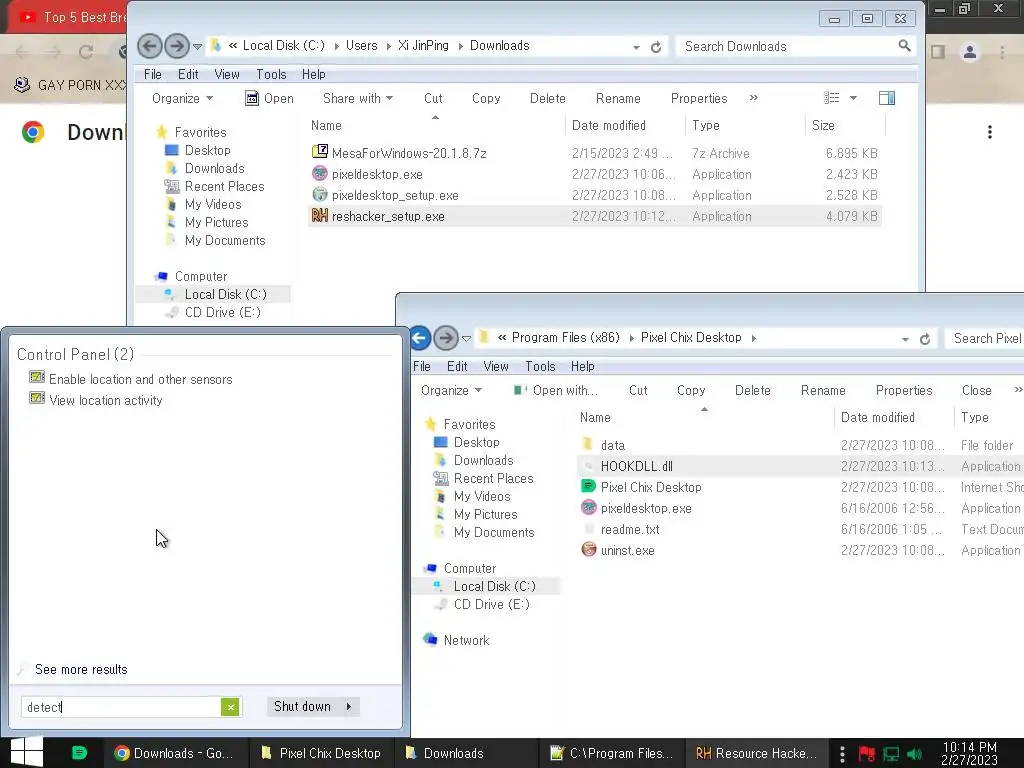Open Help menu in Pixel Chix window
This screenshot has height=768, width=1024.
click(583, 366)
